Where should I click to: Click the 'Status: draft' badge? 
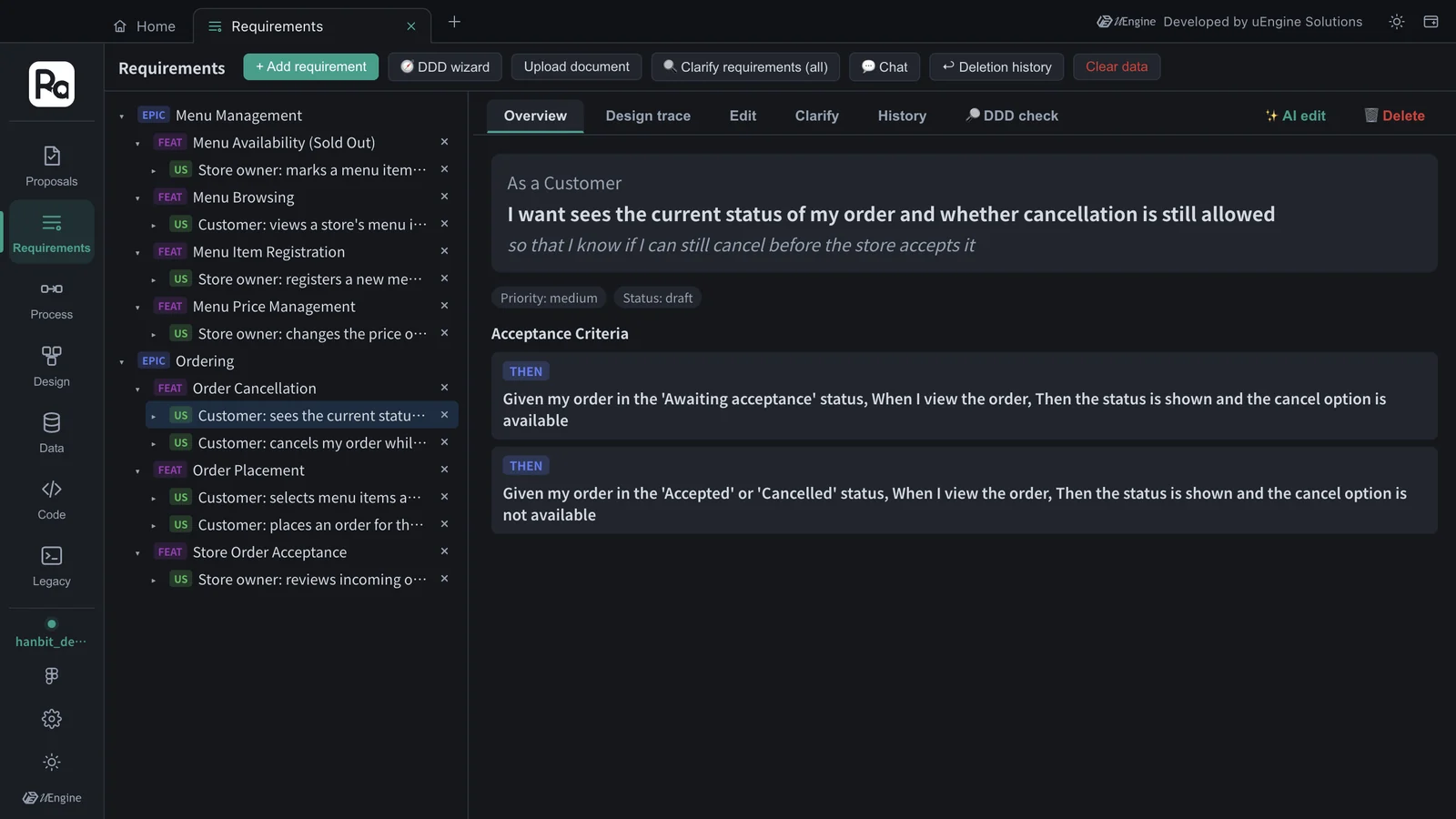pyautogui.click(x=657, y=298)
